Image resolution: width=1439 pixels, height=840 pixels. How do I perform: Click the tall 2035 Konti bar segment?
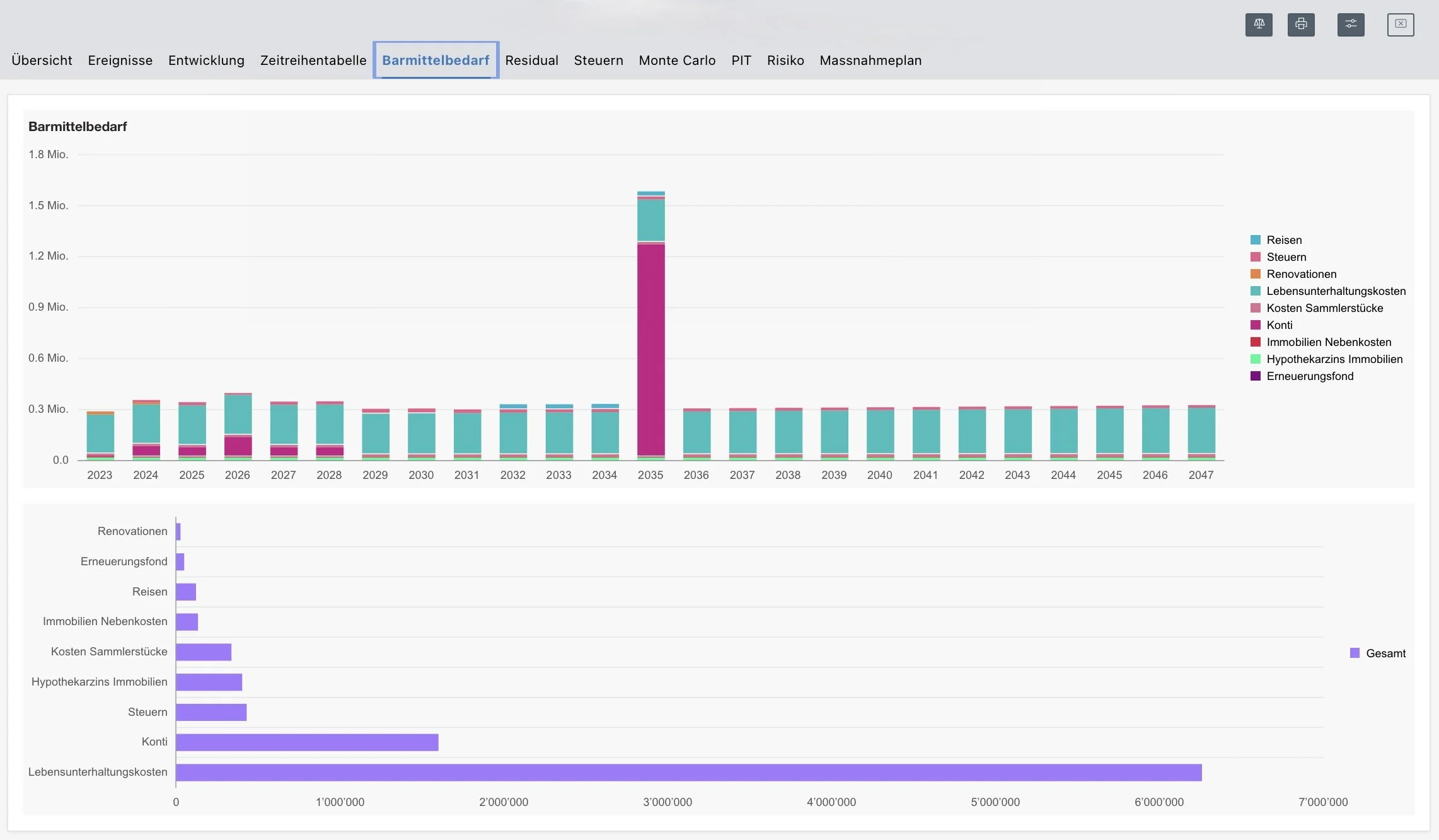pos(650,350)
